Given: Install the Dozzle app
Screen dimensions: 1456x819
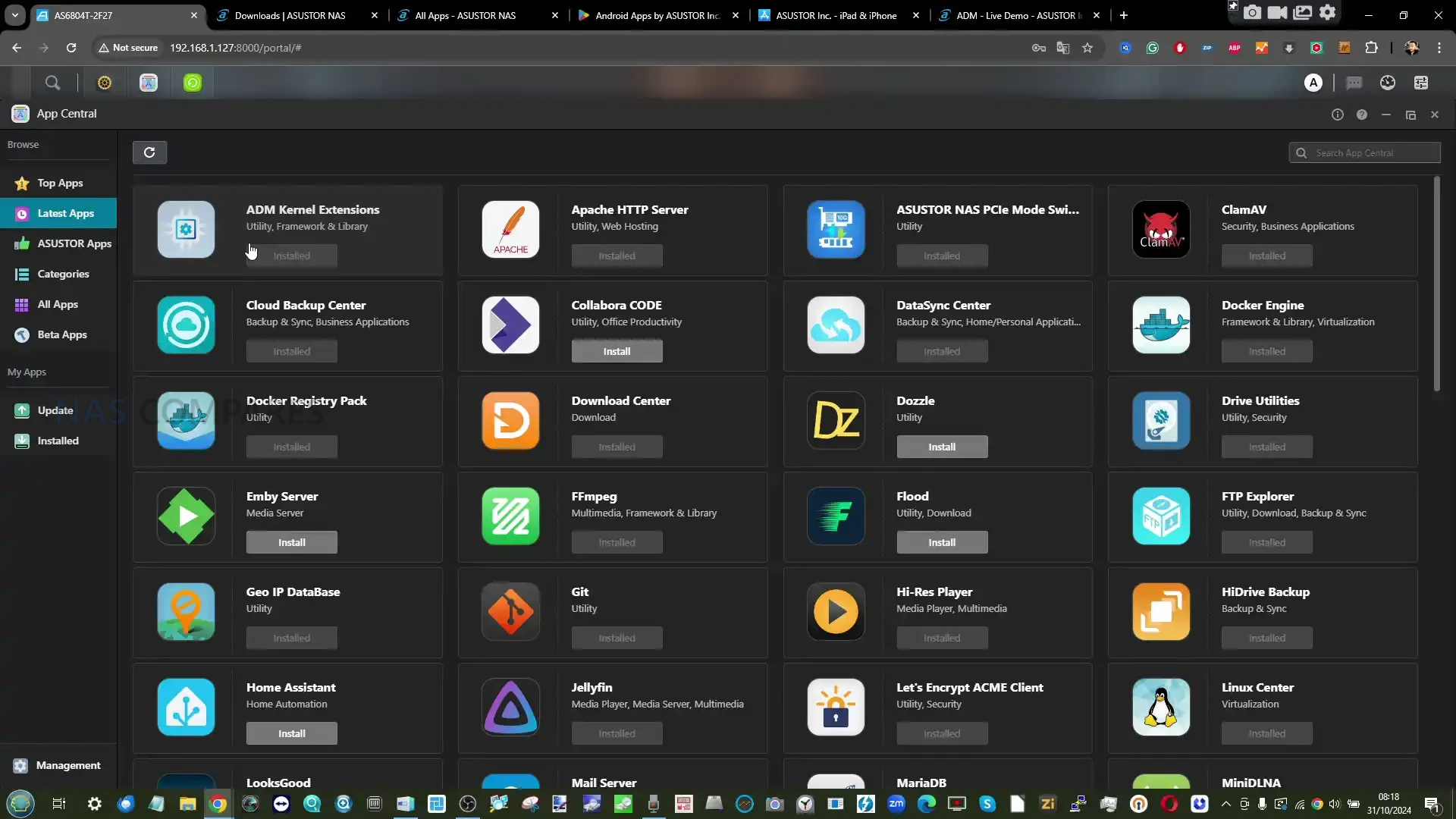Looking at the screenshot, I should pyautogui.click(x=942, y=447).
